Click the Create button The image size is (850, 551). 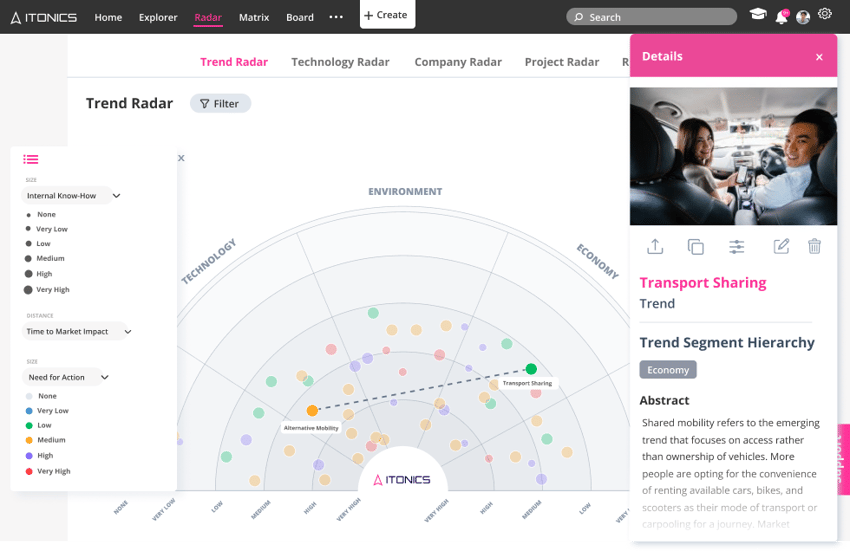tap(386, 15)
